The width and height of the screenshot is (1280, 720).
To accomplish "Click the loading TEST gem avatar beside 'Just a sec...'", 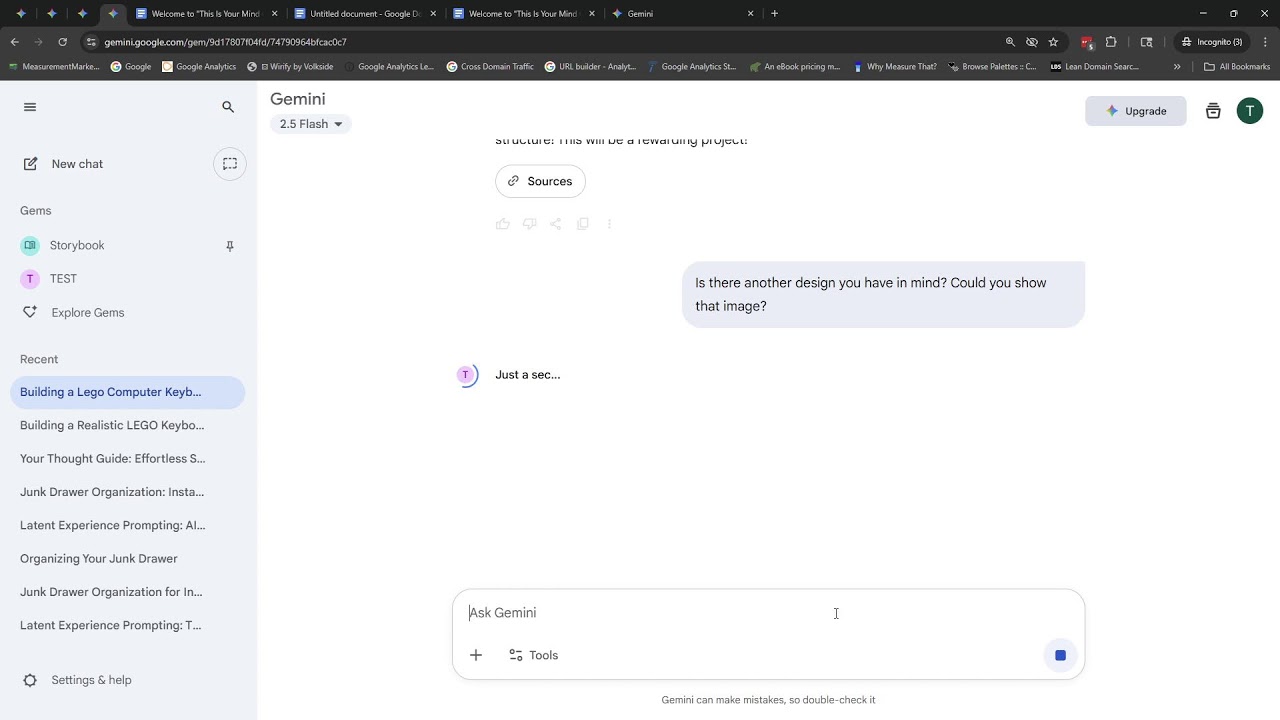I will pos(465,375).
